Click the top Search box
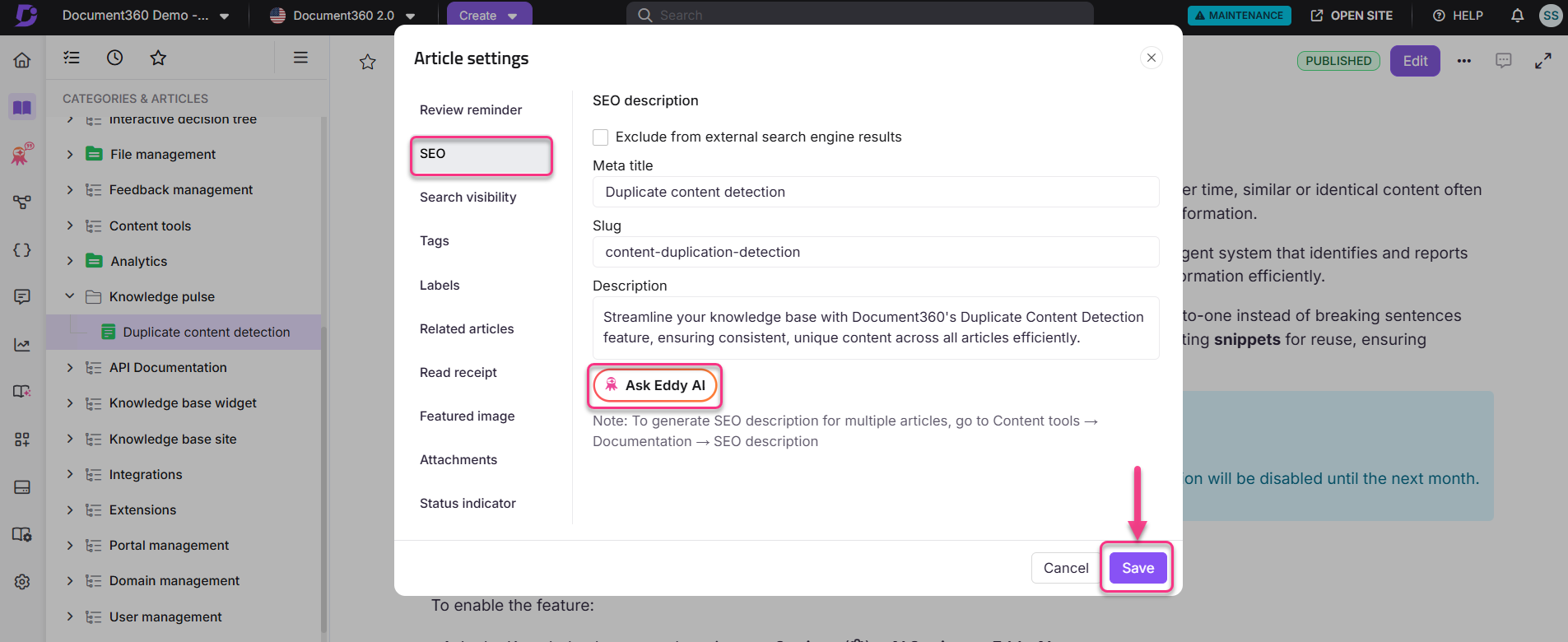Screen dimensions: 1568x642 point(860,15)
